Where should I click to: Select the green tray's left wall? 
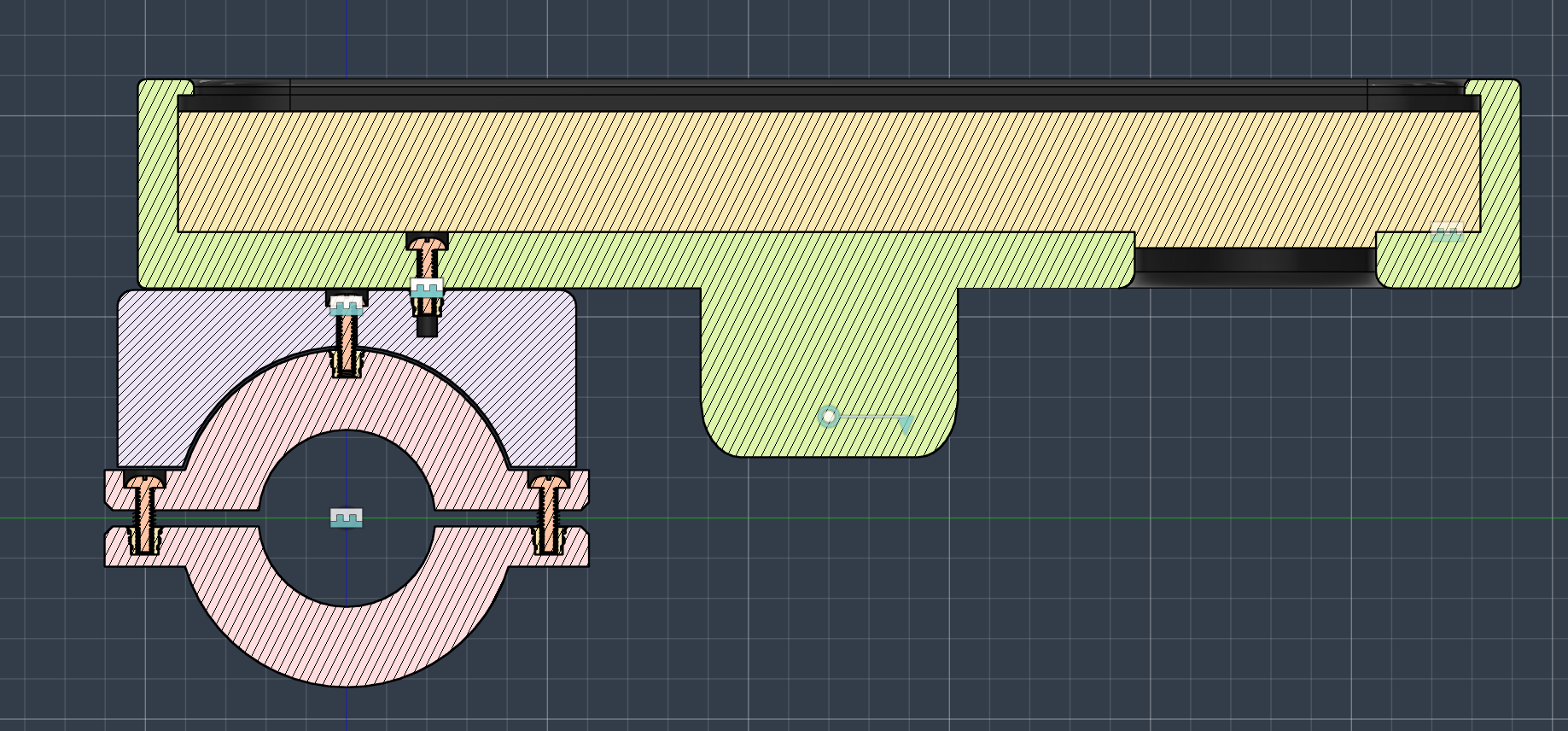pos(158,184)
